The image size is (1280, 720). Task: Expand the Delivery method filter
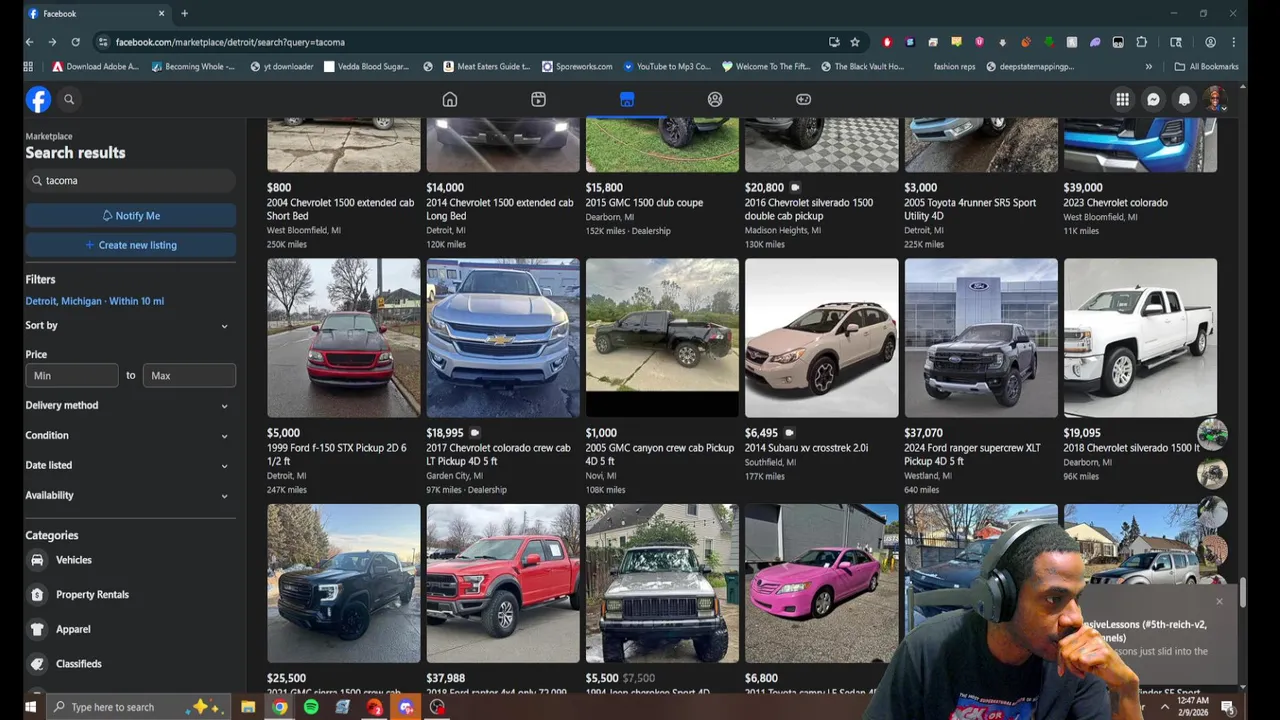coord(129,405)
